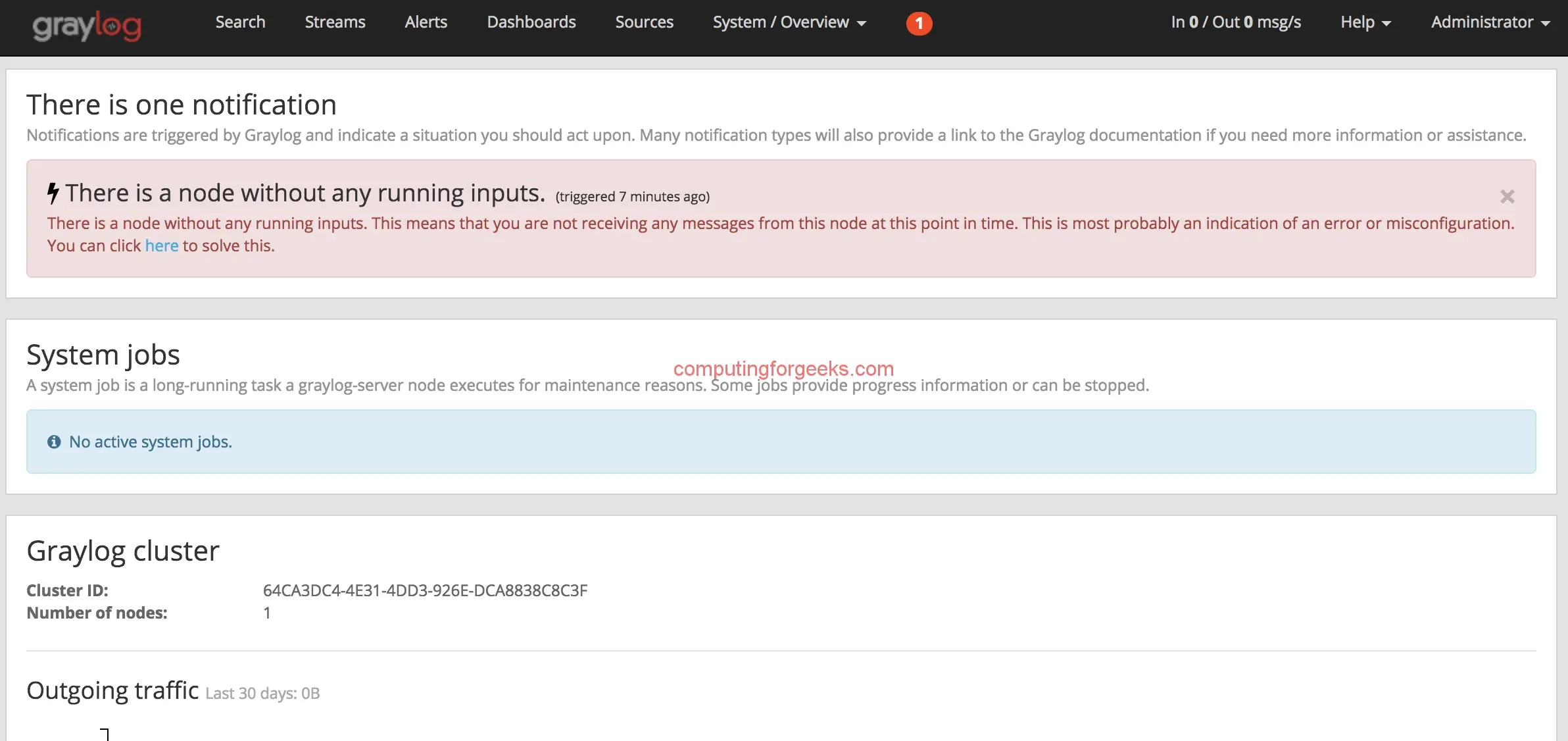Click the 'here' link to solve the issue
This screenshot has height=741, width=1568.
pos(161,245)
